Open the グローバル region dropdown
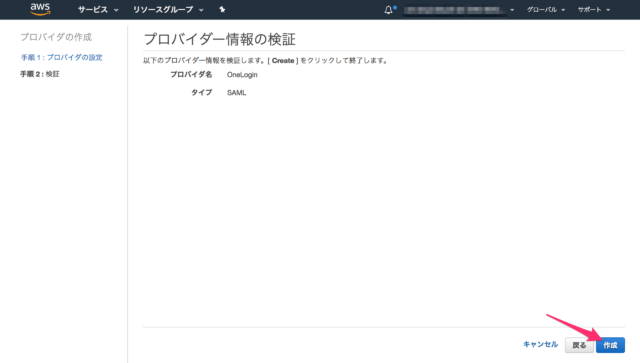The width and height of the screenshot is (640, 363). [546, 9]
